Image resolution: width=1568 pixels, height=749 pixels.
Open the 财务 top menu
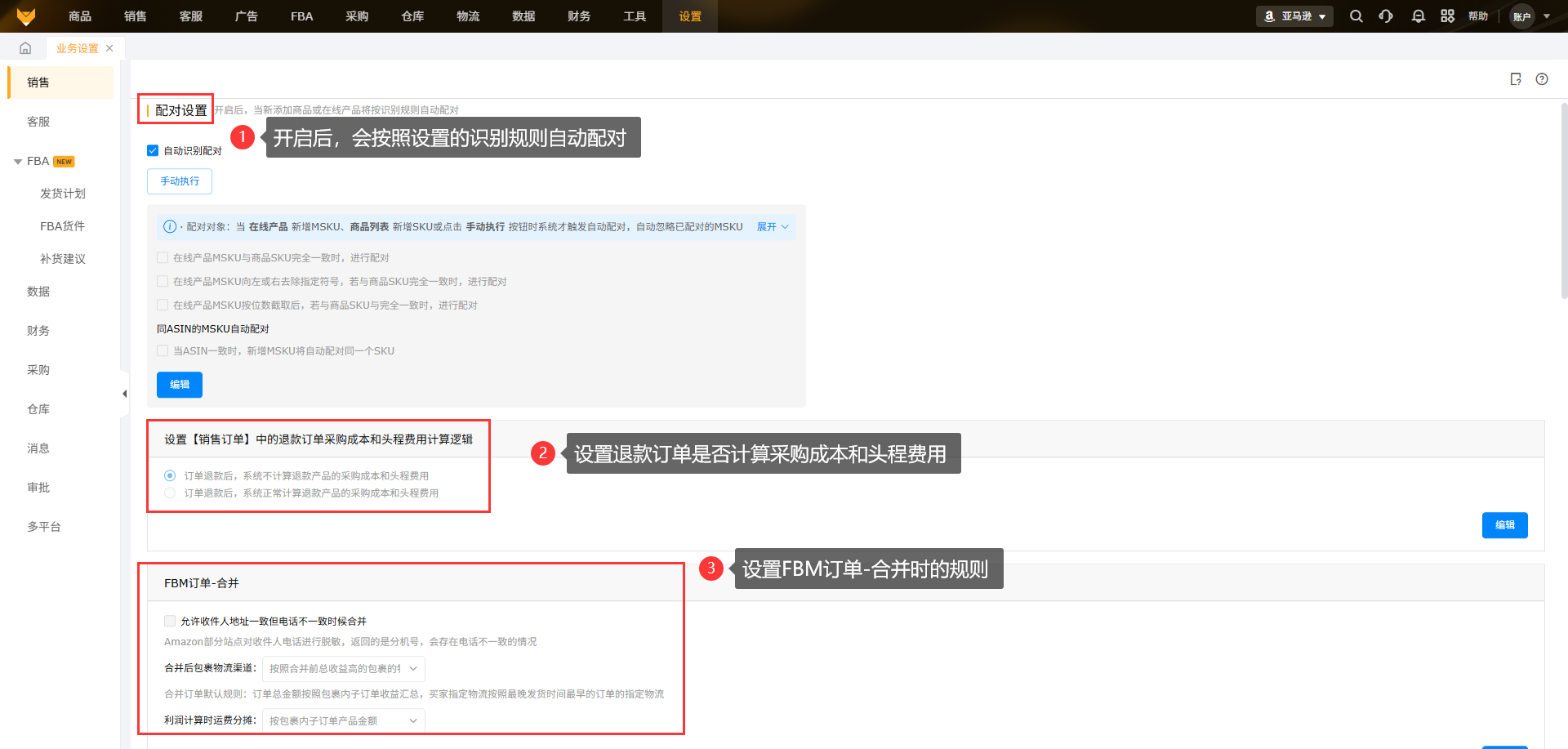click(x=579, y=16)
